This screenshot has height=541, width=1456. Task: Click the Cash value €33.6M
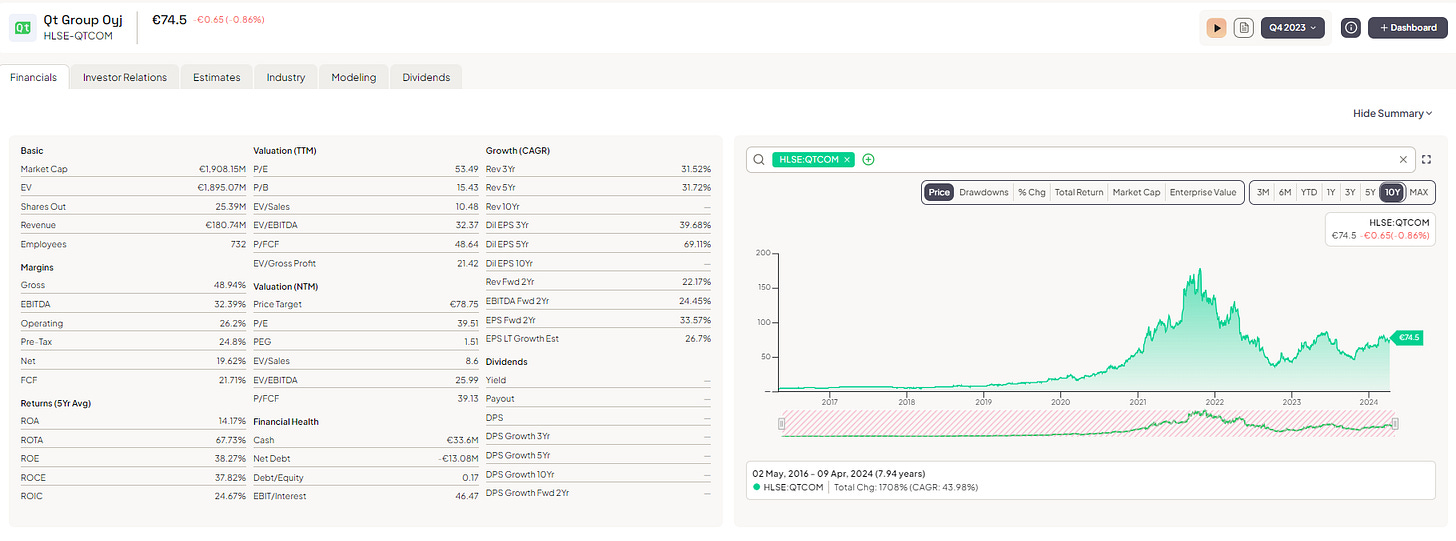point(462,440)
